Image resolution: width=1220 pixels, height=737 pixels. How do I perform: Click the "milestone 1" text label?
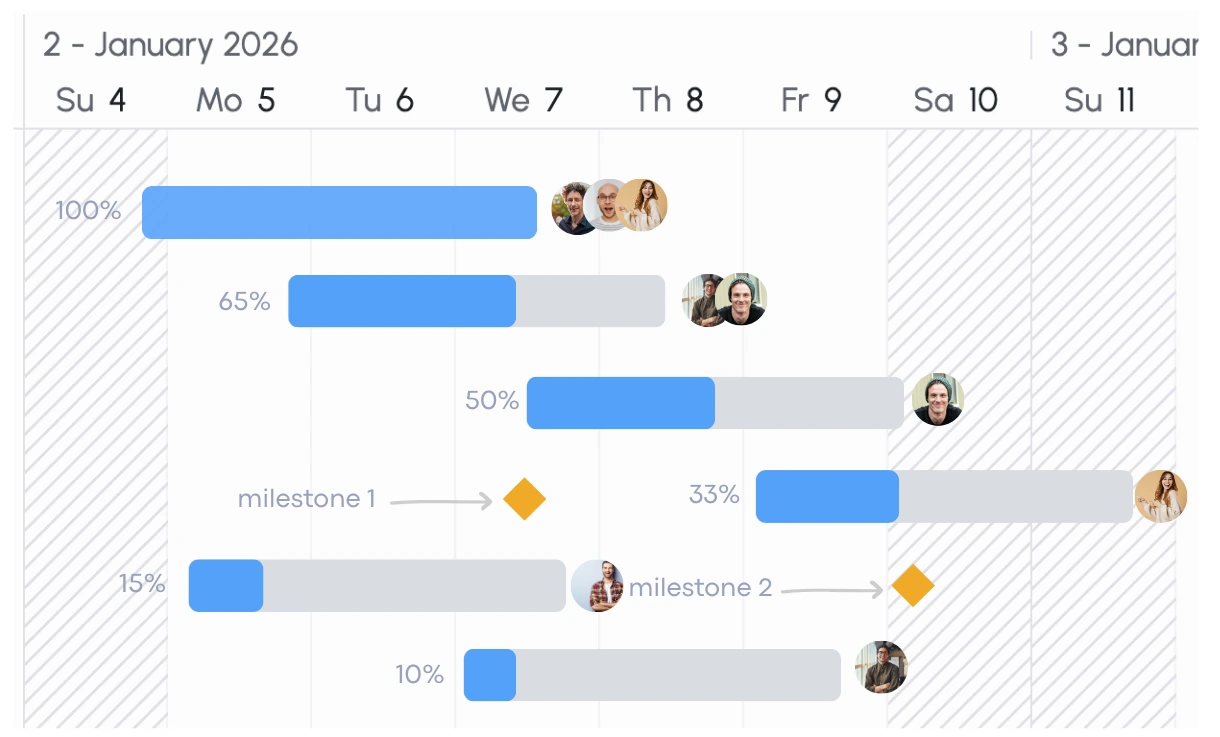(306, 499)
